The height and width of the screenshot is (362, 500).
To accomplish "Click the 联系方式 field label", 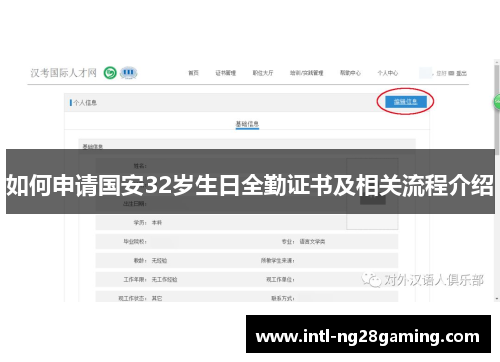I will [283, 298].
